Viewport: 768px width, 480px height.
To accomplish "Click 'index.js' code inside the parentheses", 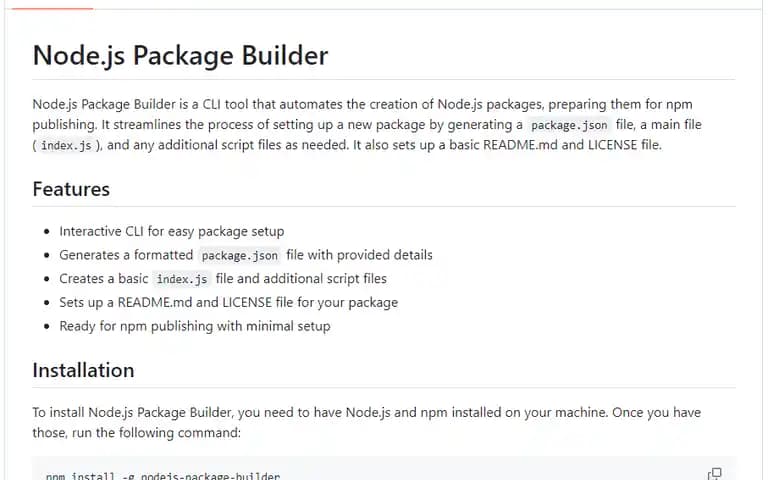I will 66,145.
